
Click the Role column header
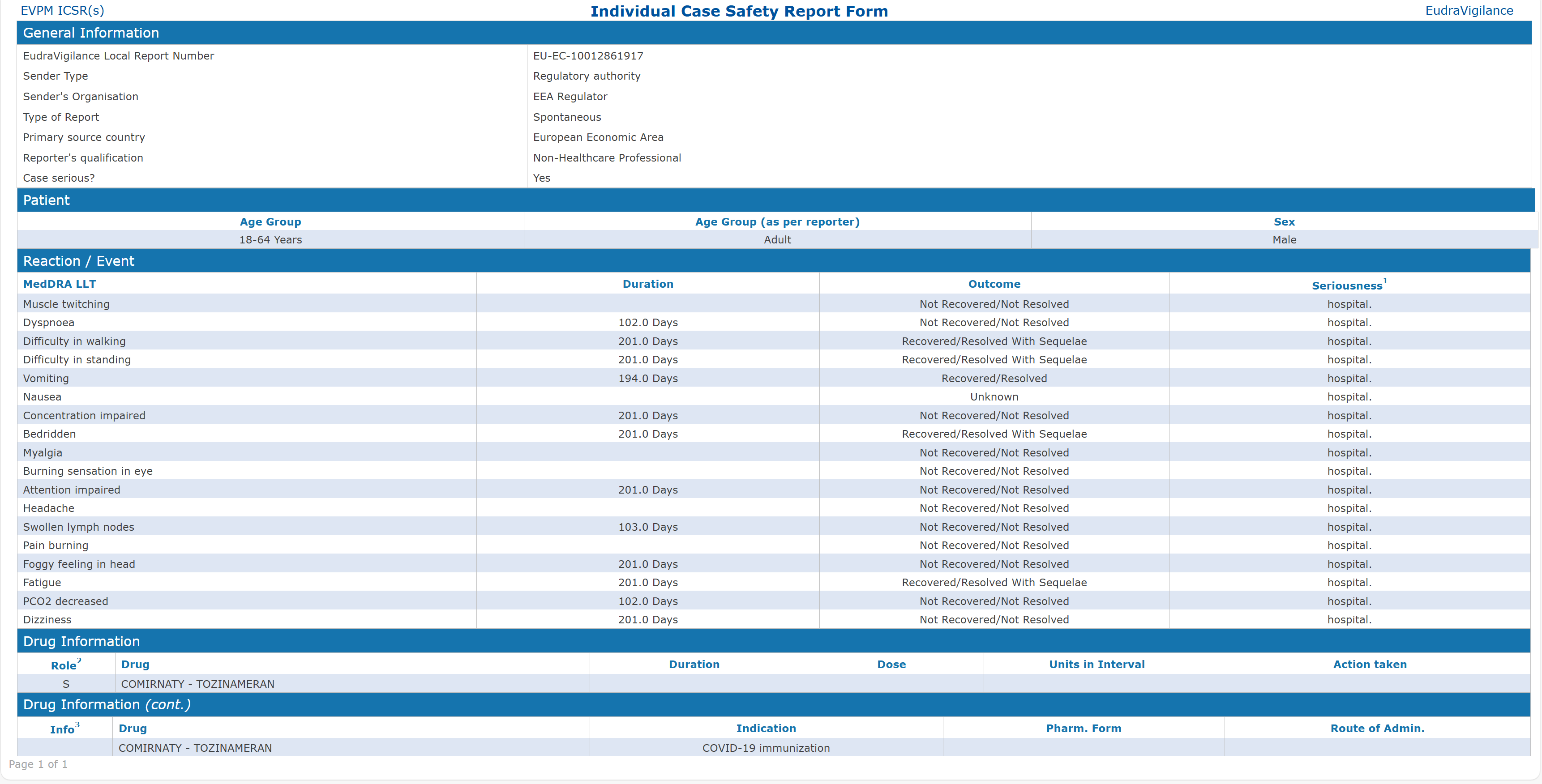66,665
